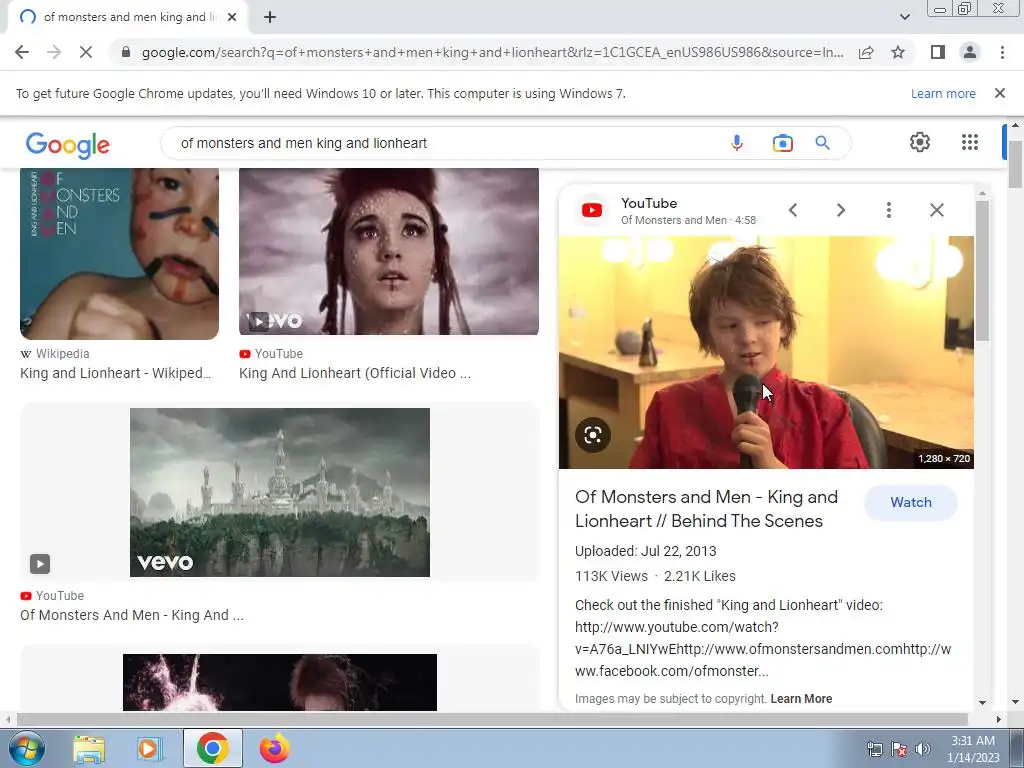
Task: Go back using the browser back arrow
Action: click(x=22, y=52)
